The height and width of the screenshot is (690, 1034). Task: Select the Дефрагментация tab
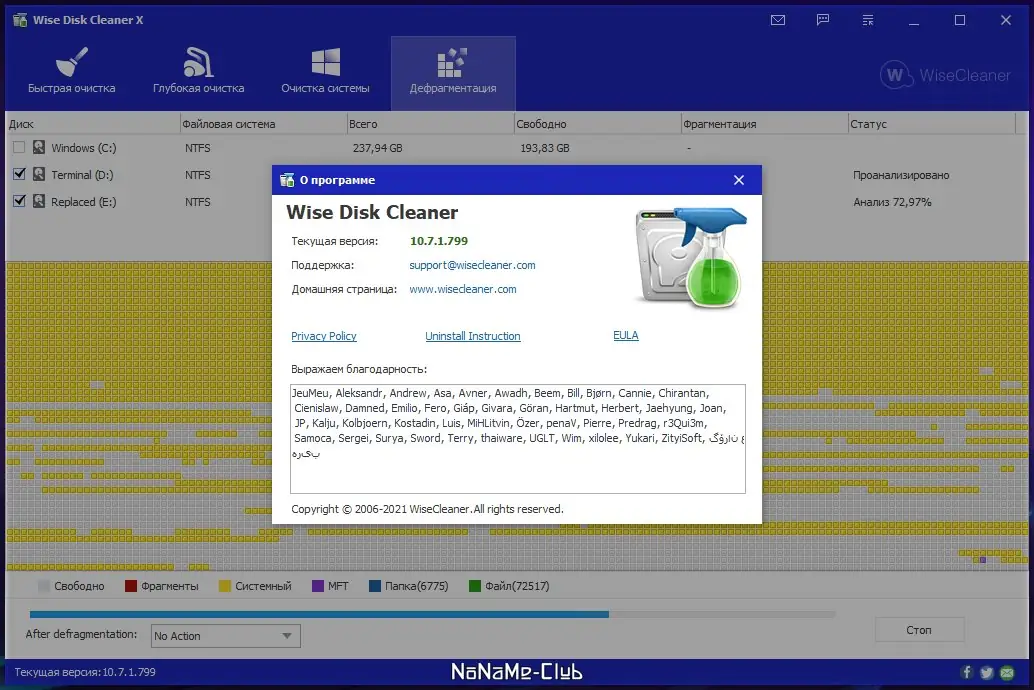tap(453, 73)
